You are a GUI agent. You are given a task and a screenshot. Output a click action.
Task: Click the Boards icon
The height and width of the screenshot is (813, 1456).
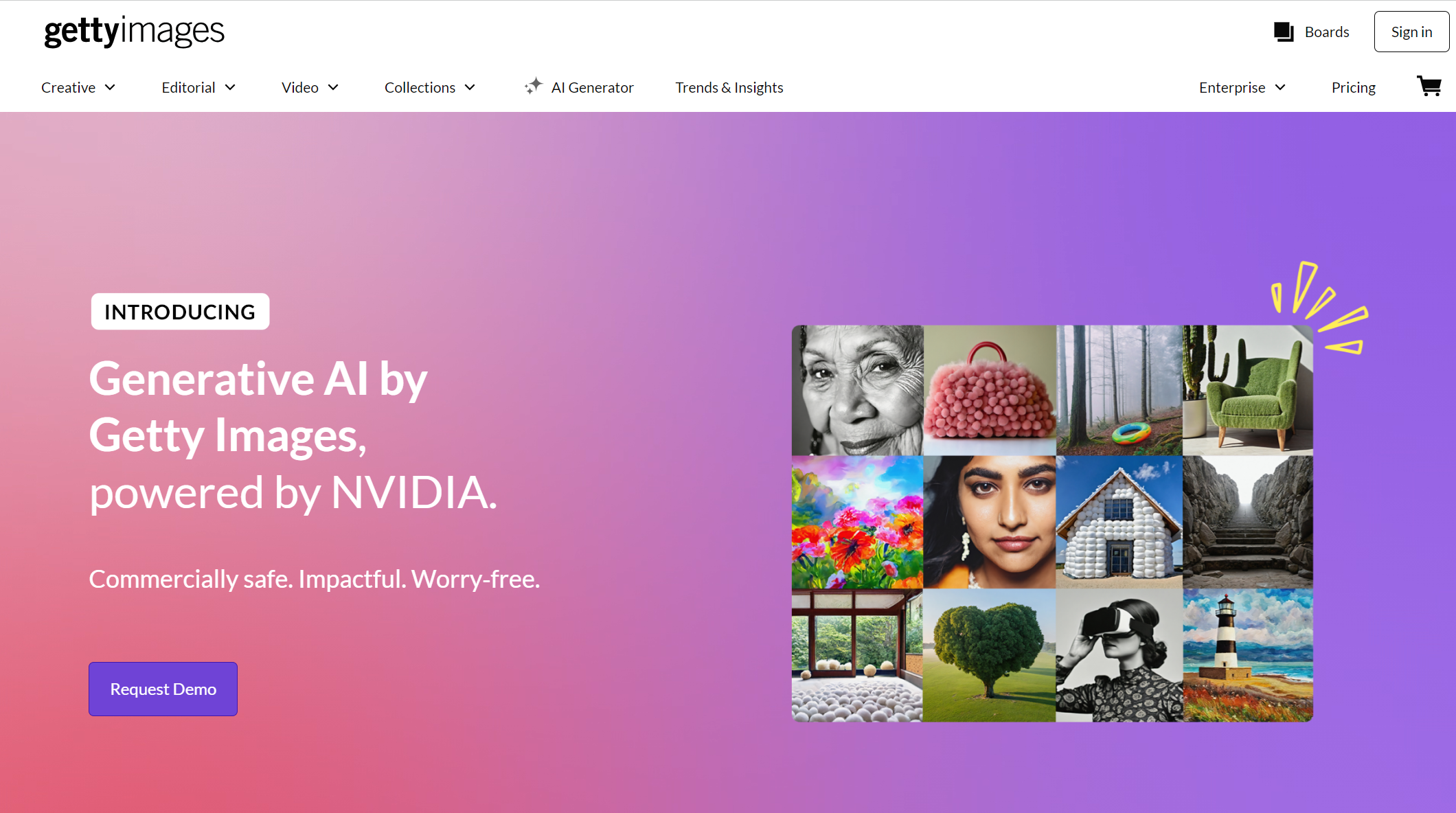tap(1283, 32)
